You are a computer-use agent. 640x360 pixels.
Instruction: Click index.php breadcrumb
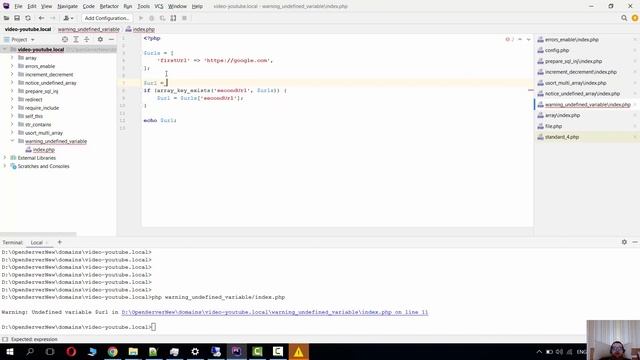(x=140, y=29)
